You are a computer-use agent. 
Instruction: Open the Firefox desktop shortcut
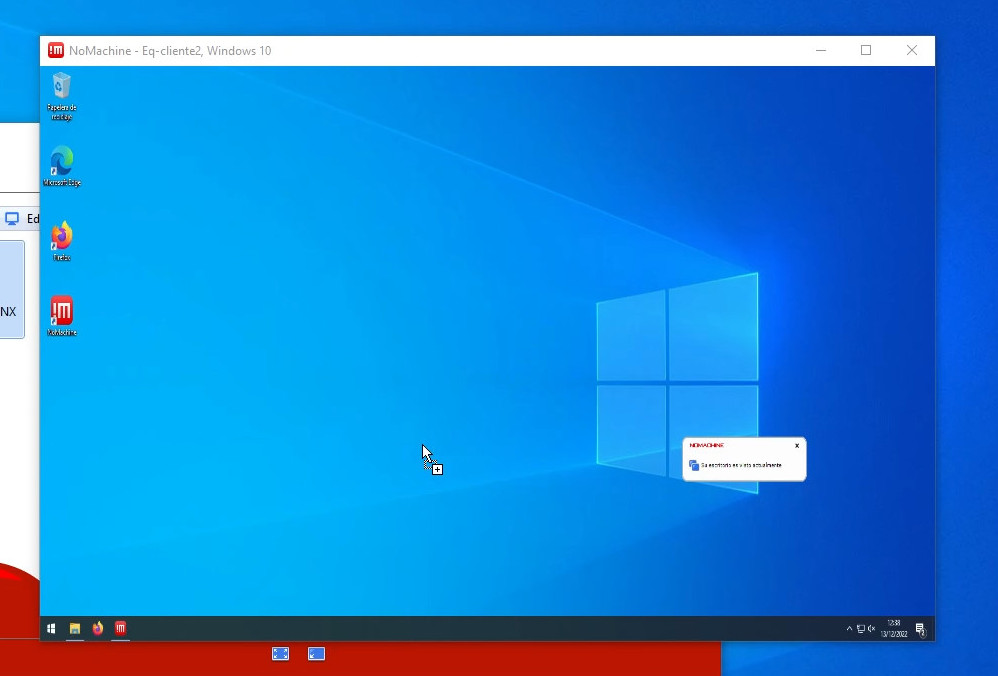(61, 237)
